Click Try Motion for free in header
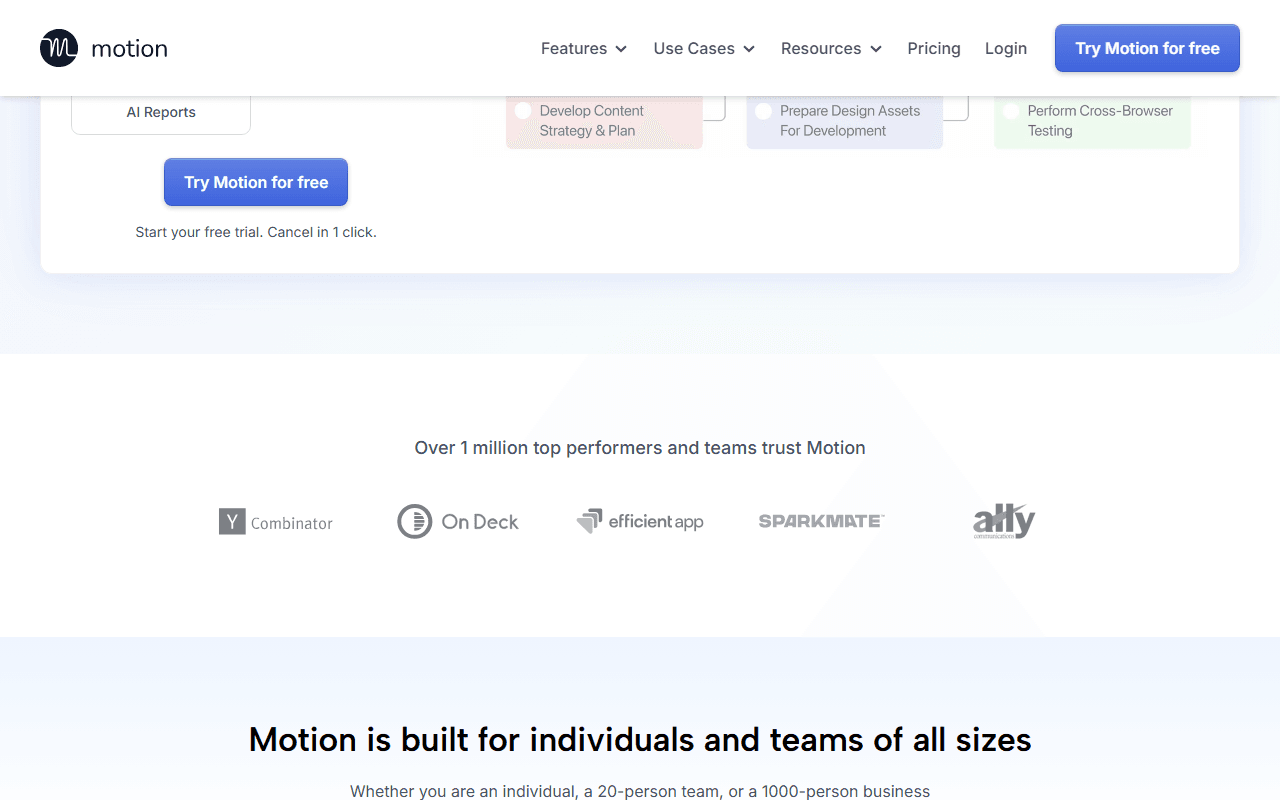Screen dimensions: 1280x800 click(1147, 48)
